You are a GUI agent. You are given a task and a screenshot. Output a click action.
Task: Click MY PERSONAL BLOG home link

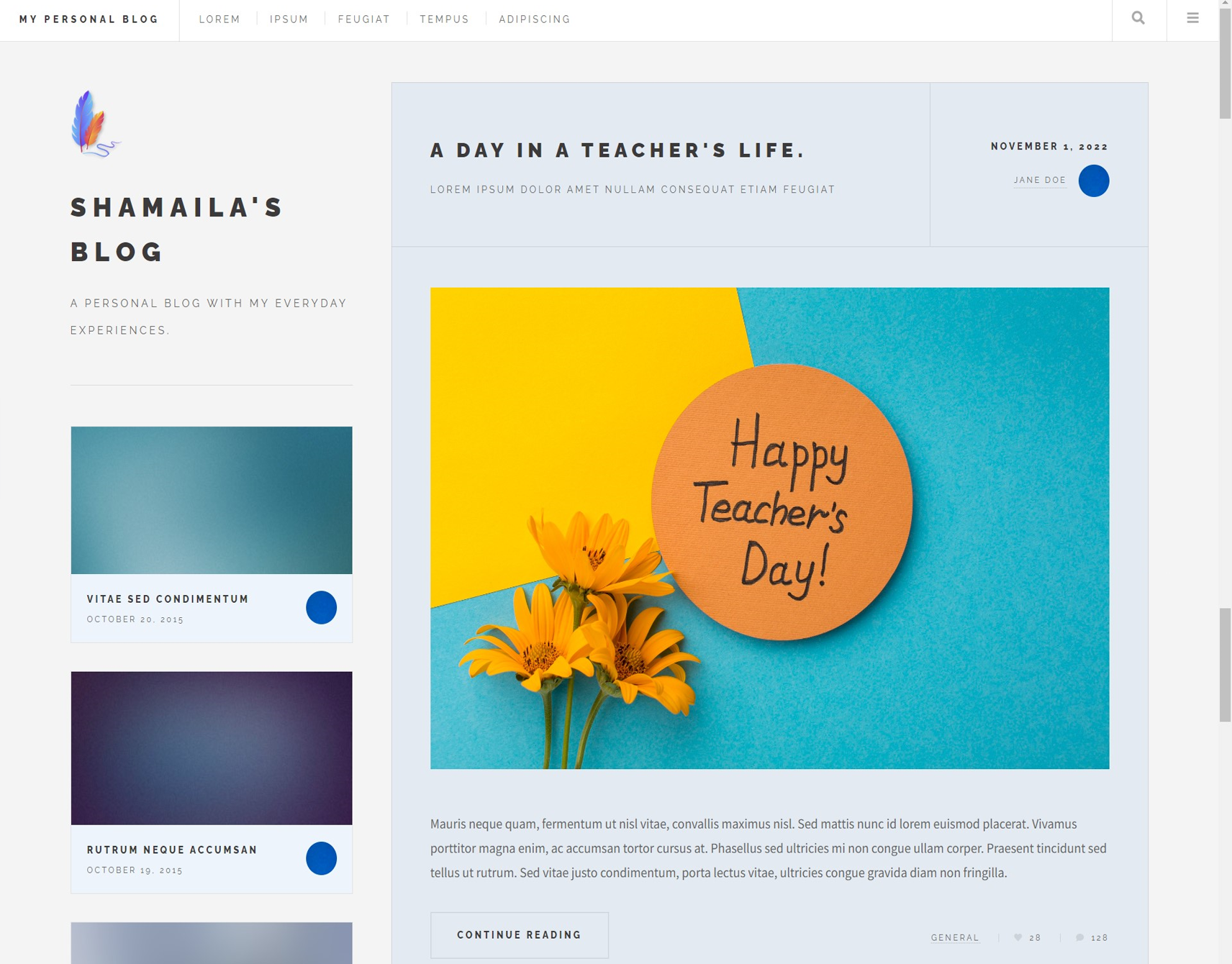(x=88, y=19)
